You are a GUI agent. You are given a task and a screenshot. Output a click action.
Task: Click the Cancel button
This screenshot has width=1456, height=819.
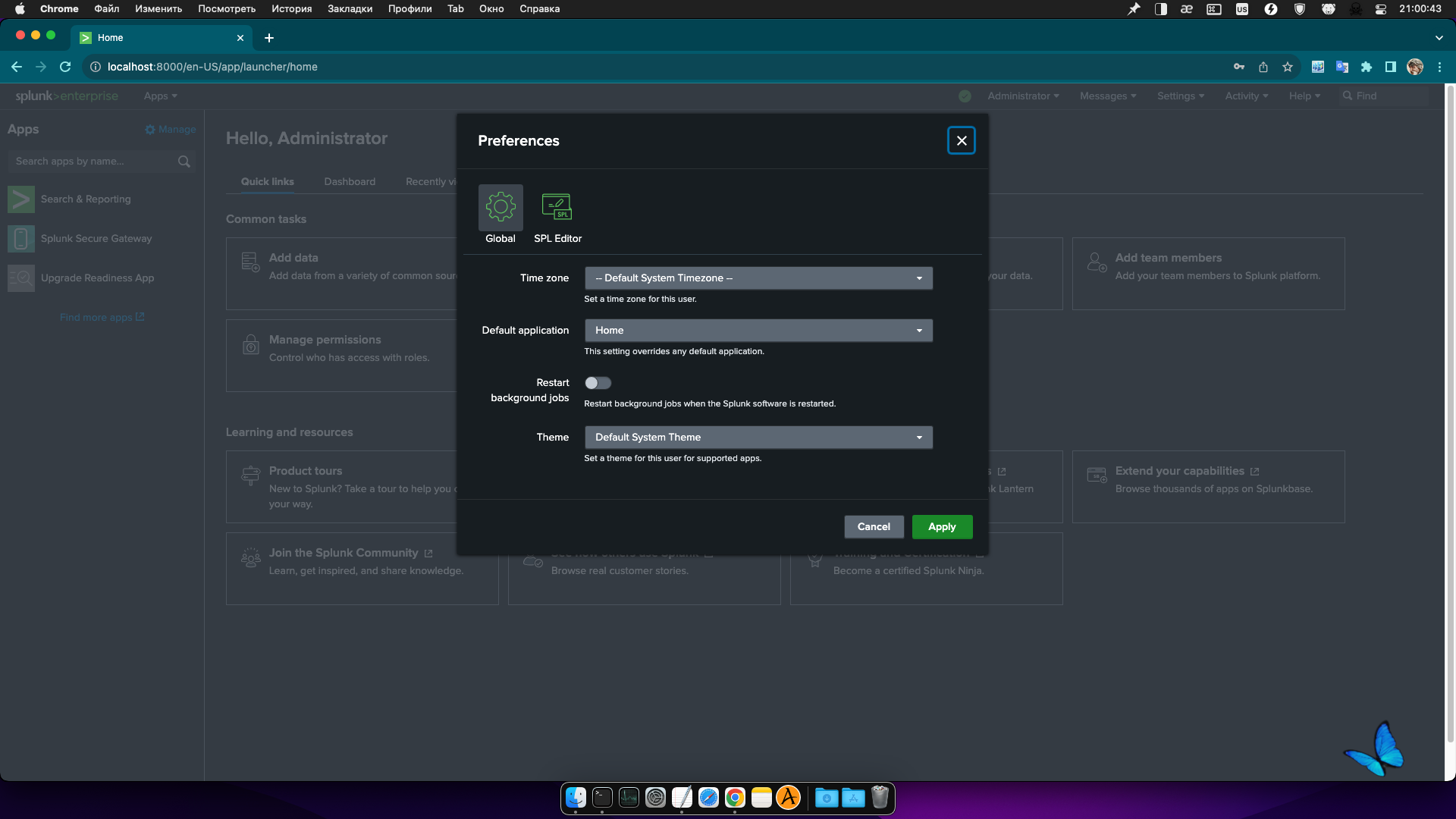(874, 527)
